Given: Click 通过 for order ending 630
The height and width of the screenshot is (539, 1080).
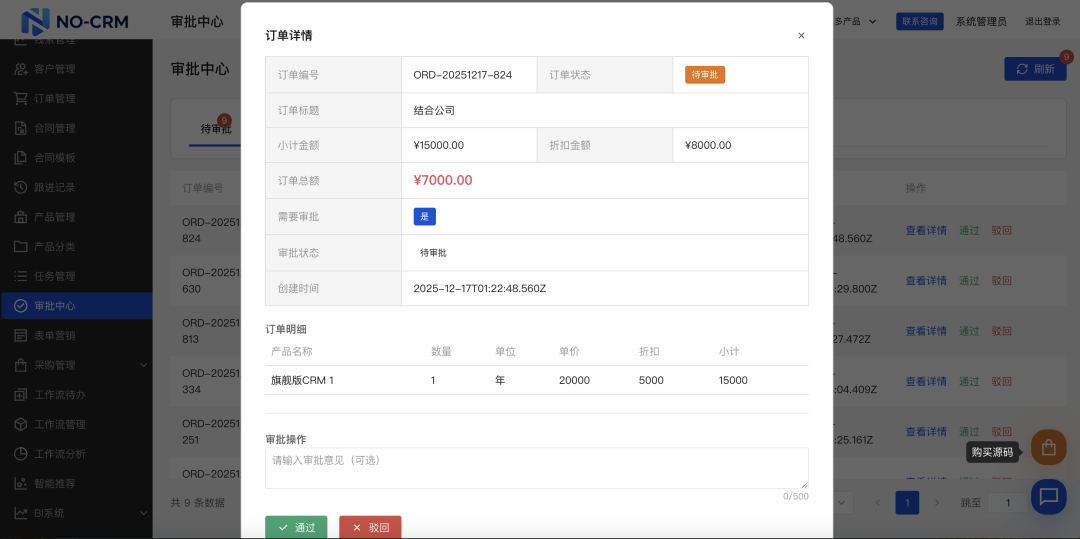Looking at the screenshot, I should [x=968, y=281].
